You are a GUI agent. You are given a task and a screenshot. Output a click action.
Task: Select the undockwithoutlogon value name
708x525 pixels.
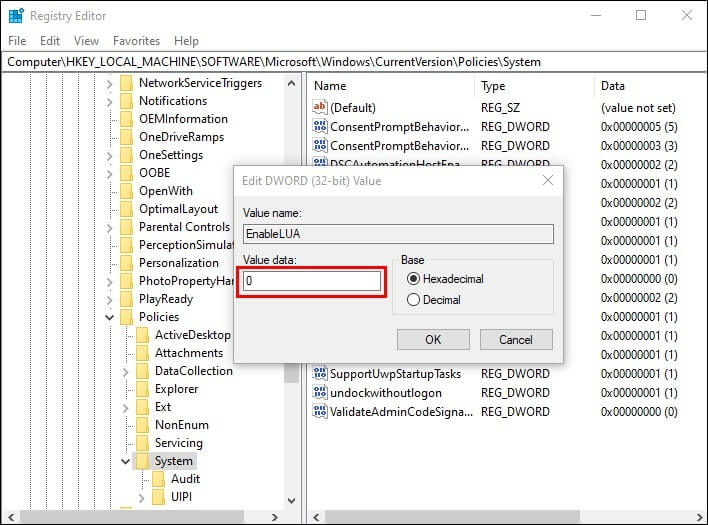click(386, 393)
